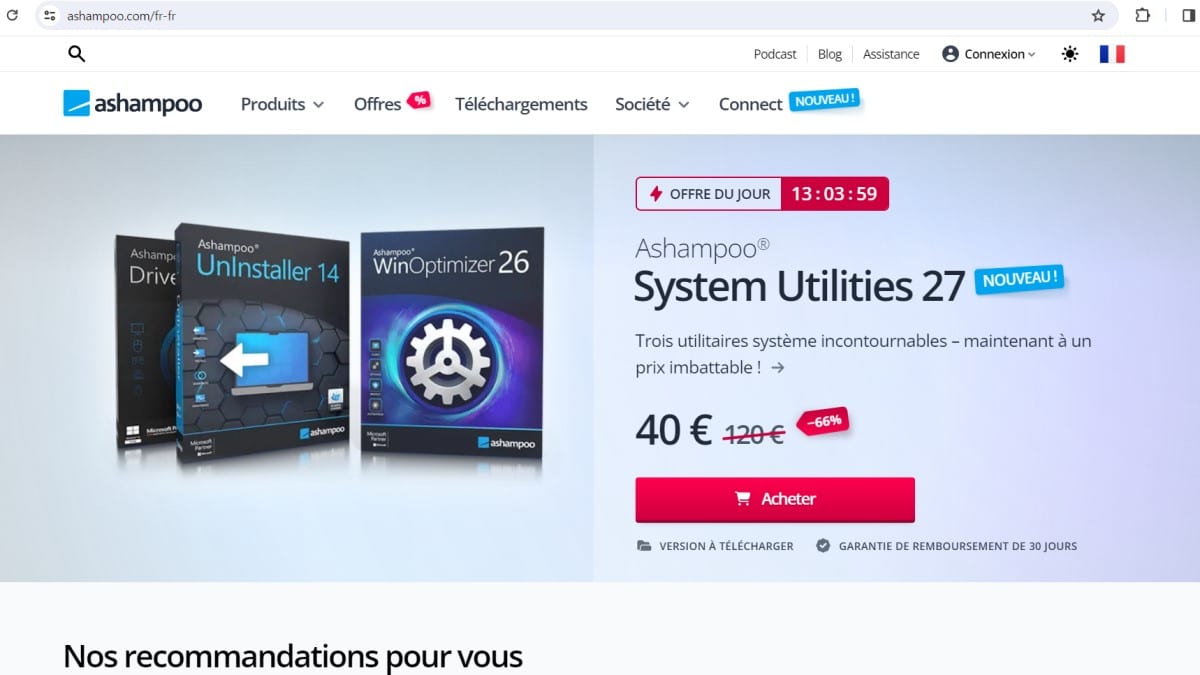Select the French flag language icon
The image size is (1200, 675).
tap(1112, 54)
